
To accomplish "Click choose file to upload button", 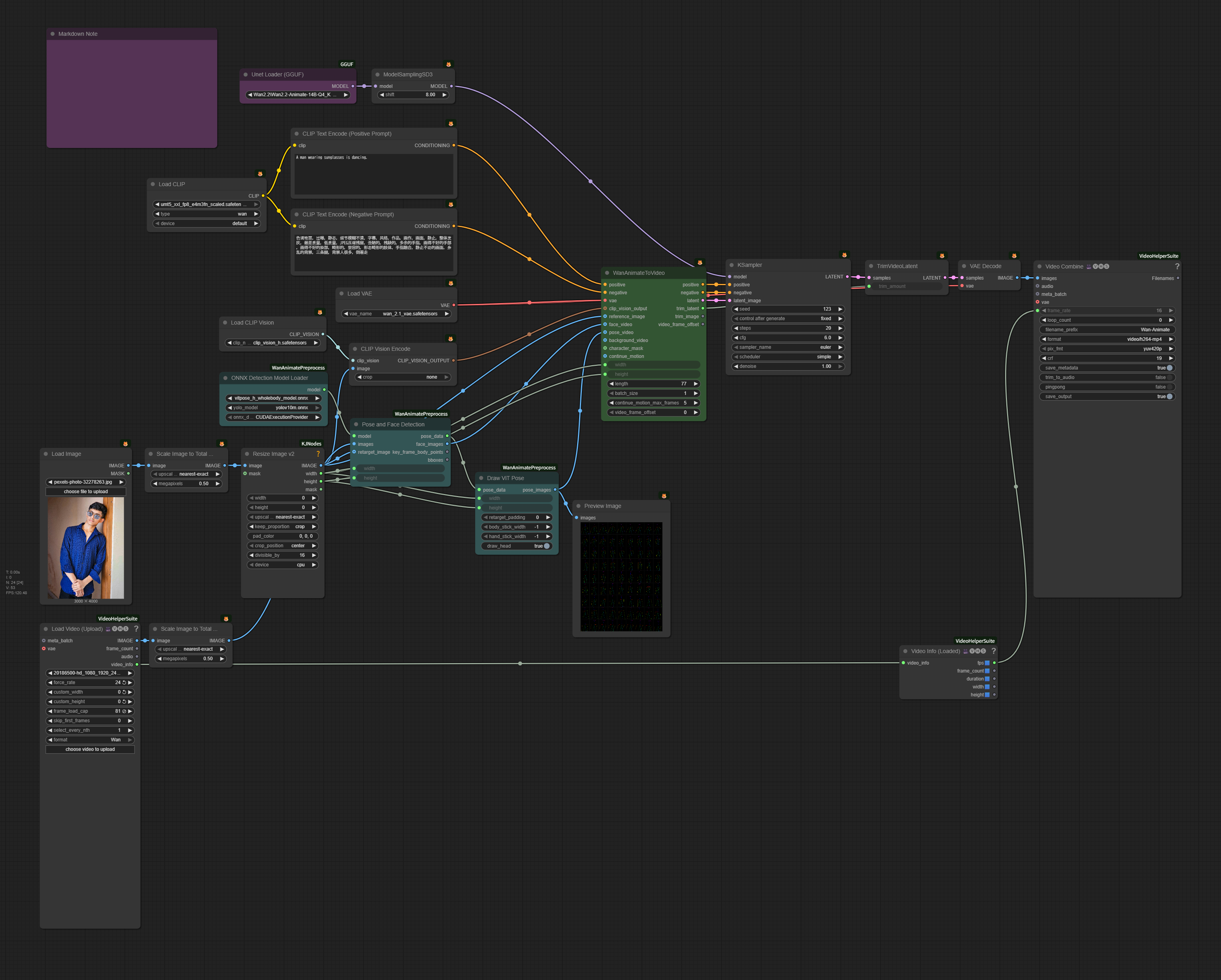I will pos(86,492).
